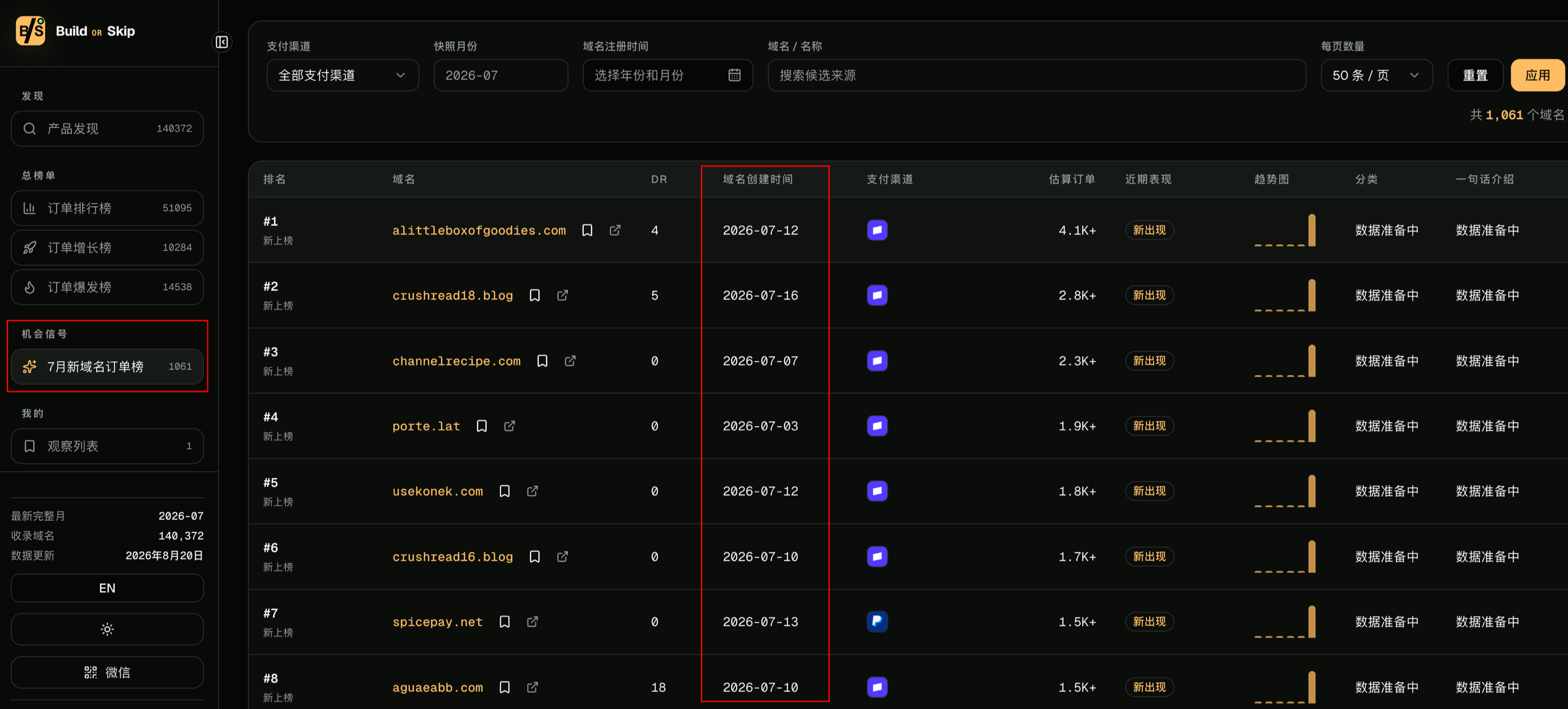Screen dimensions: 1568x709
Task: Open aguaeabb.com external link icon
Action: tap(532, 687)
